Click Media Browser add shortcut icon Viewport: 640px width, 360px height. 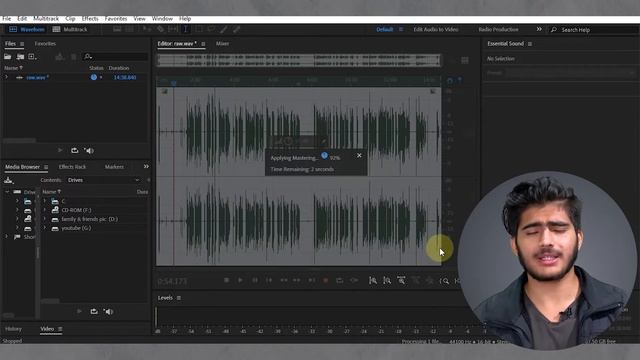pyautogui.click(x=8, y=180)
